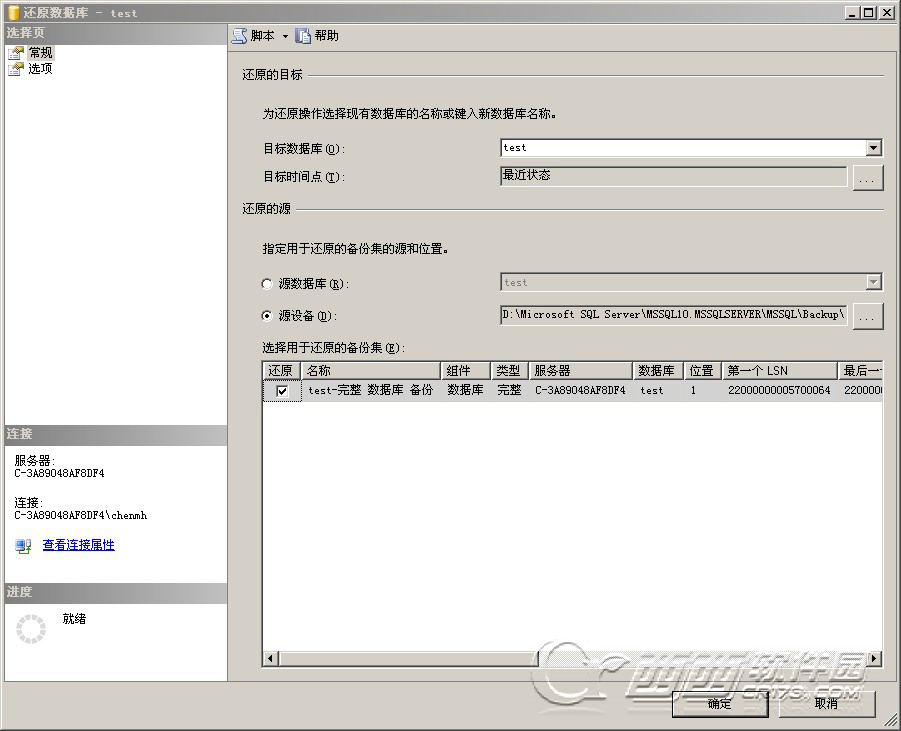The height and width of the screenshot is (731, 901).
Task: Select the 源设备 radio button
Action: pos(266,316)
